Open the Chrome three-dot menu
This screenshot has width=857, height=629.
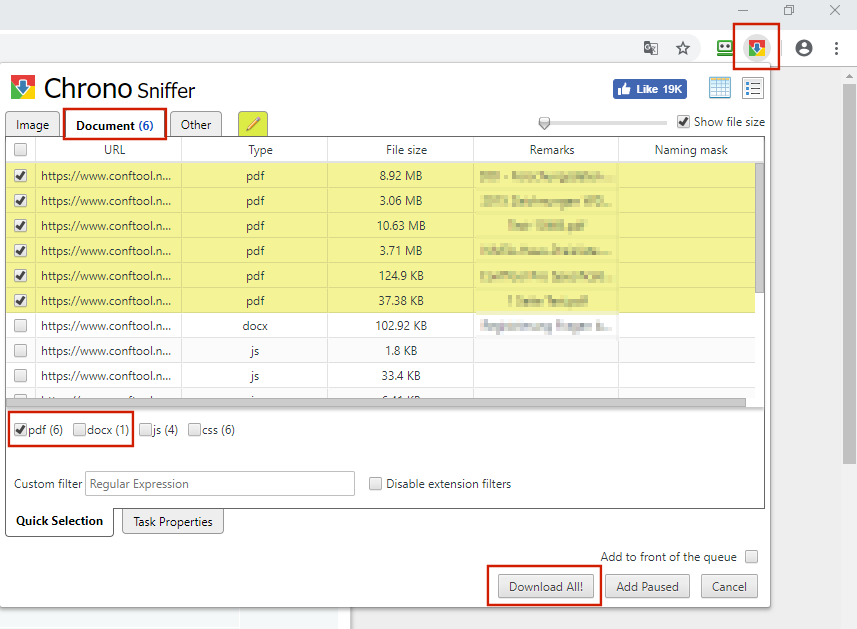point(836,48)
